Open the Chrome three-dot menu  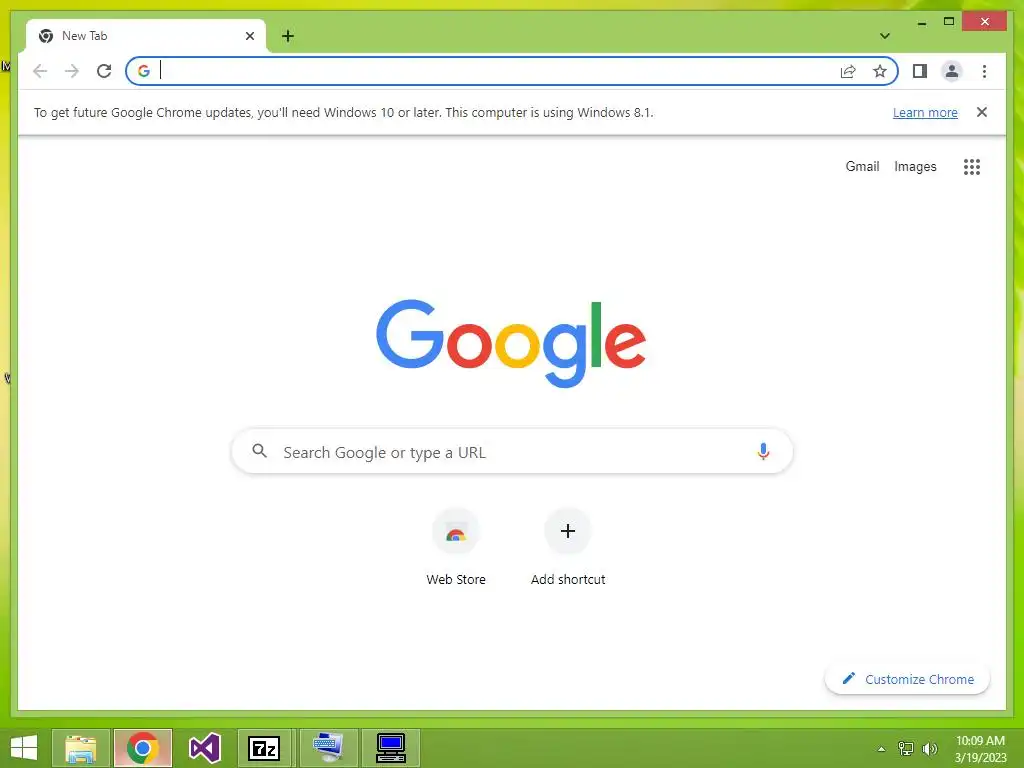tap(984, 71)
